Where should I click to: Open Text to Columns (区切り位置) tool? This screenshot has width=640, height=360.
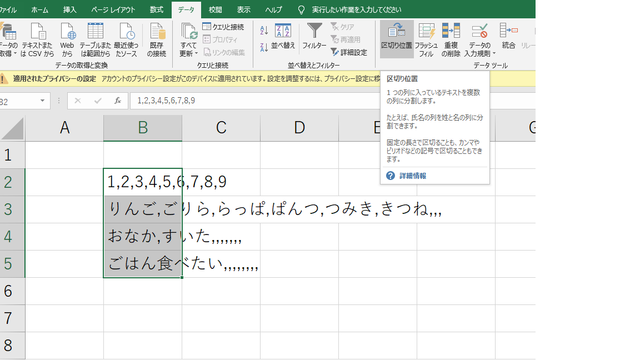(x=396, y=39)
